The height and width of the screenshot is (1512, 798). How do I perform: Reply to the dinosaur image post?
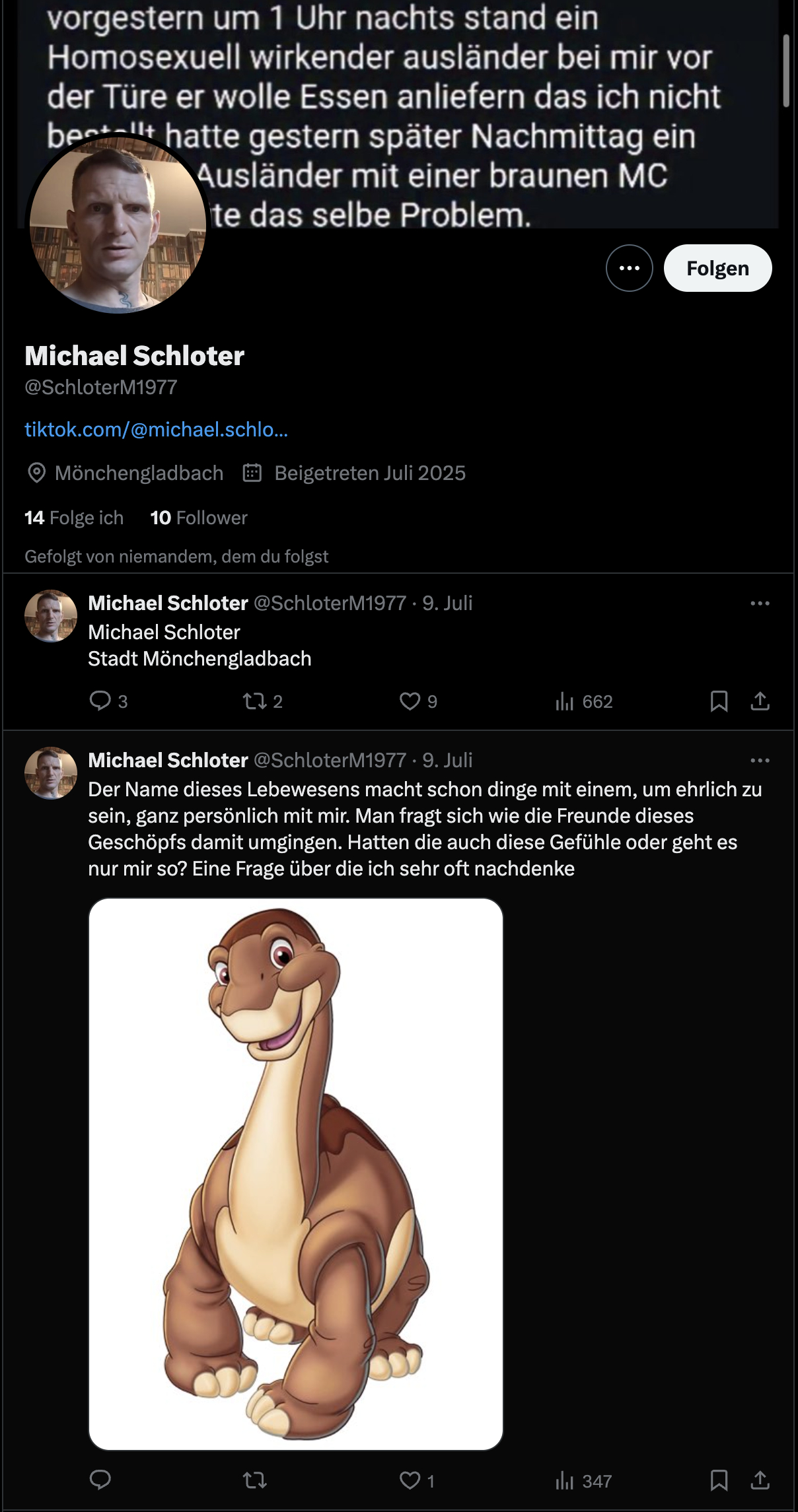[100, 1480]
